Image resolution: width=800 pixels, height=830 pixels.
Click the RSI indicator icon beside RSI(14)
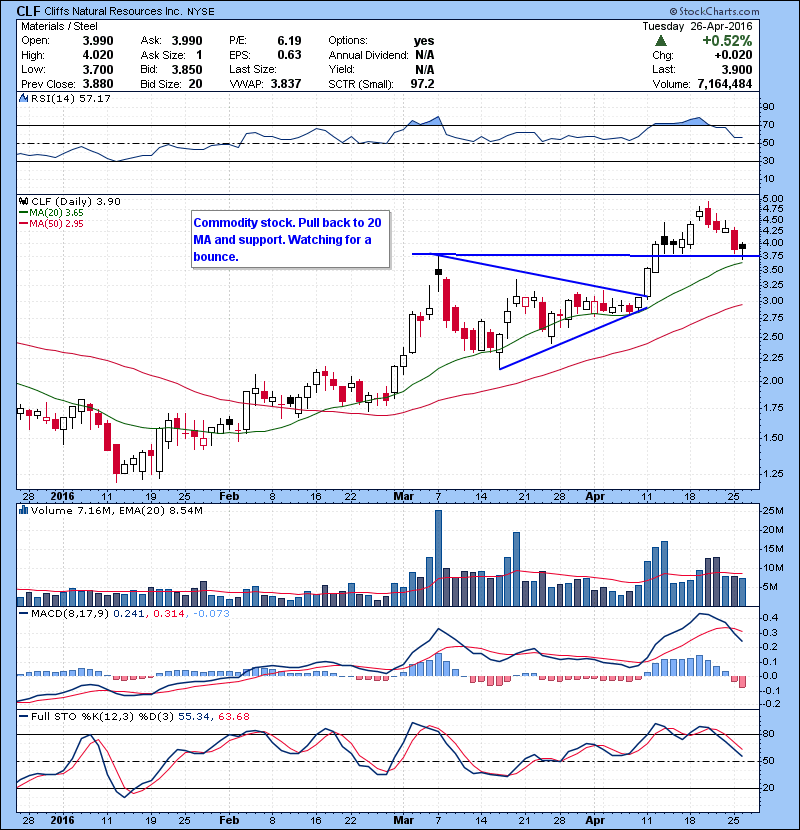pyautogui.click(x=23, y=98)
